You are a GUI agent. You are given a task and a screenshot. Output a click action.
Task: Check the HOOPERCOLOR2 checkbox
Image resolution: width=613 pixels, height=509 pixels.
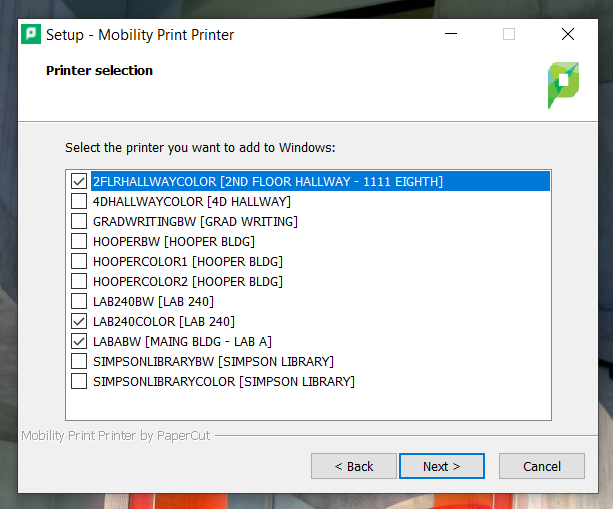(x=79, y=281)
